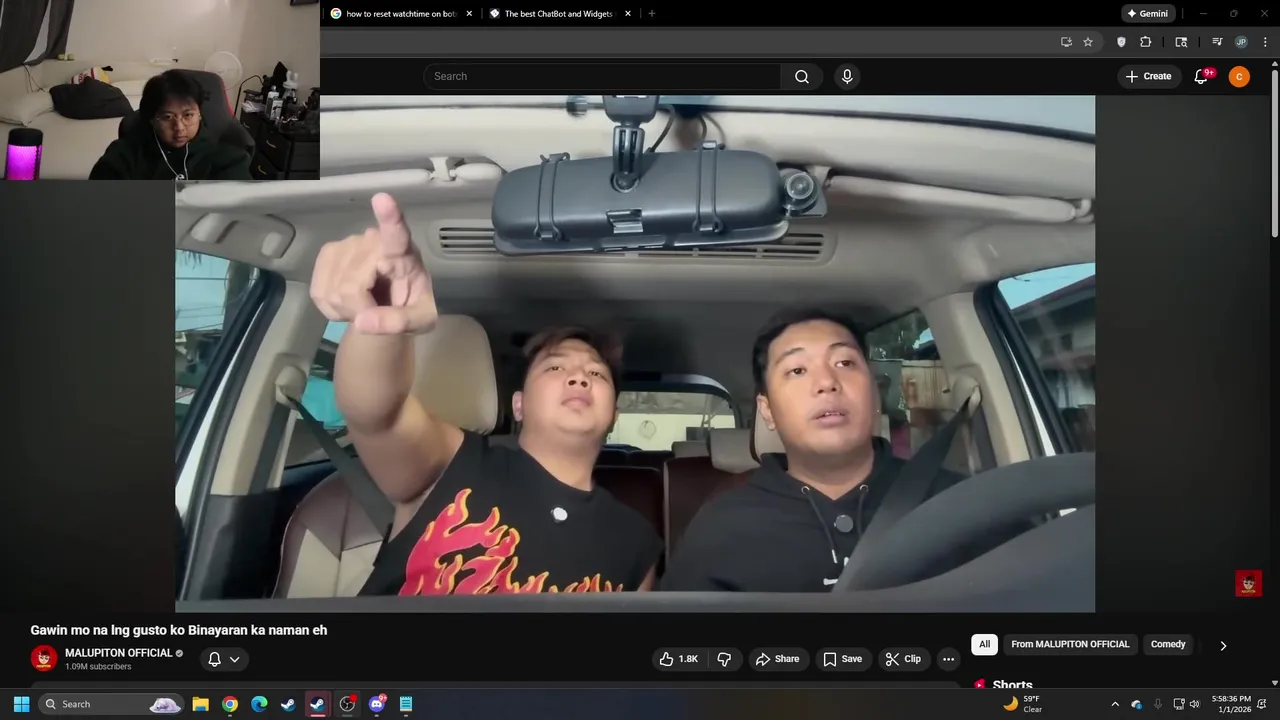Open the 59°F Clear weather widget
Viewport: 1280px width, 720px height.
point(1023,704)
